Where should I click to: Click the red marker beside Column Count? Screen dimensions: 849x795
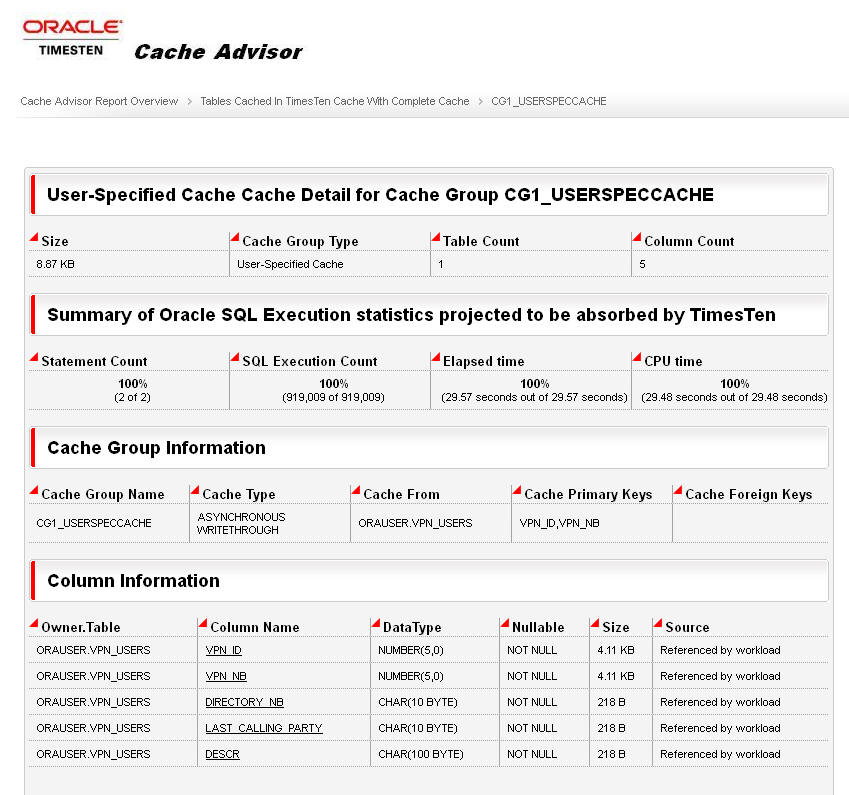[x=636, y=237]
